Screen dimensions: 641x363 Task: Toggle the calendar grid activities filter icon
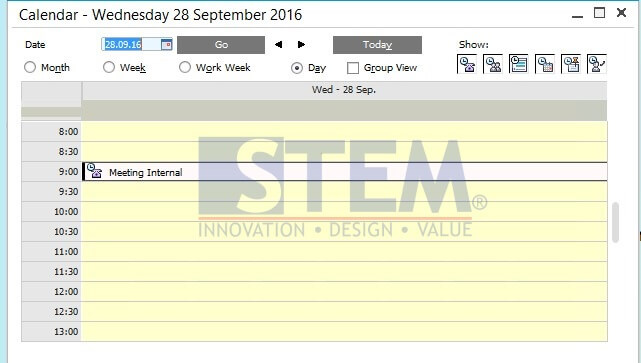[545, 64]
